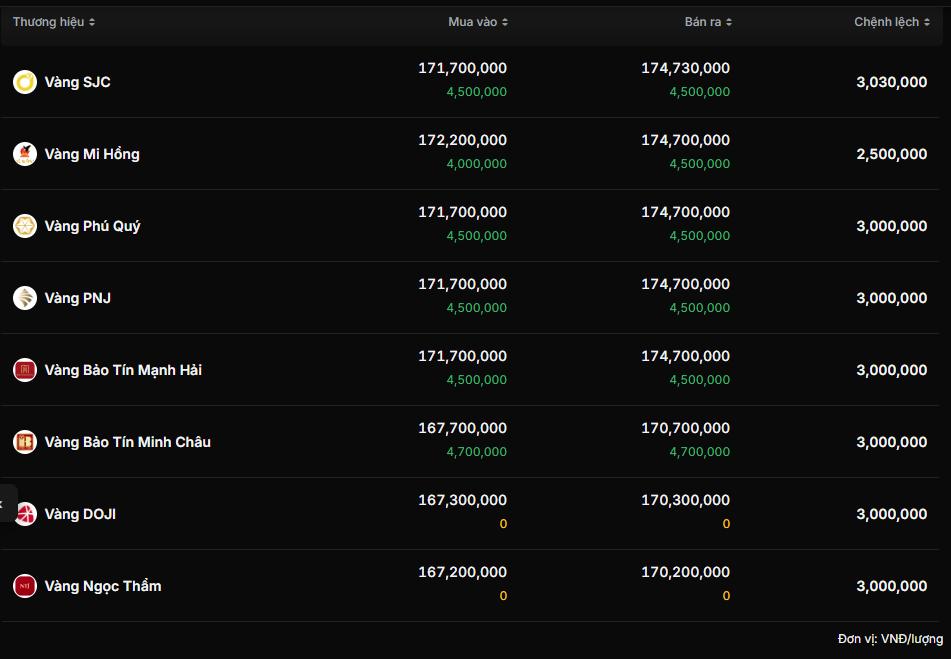Click Vàng SJC buy price 171,700,000
This screenshot has height=659, width=951.
[462, 68]
